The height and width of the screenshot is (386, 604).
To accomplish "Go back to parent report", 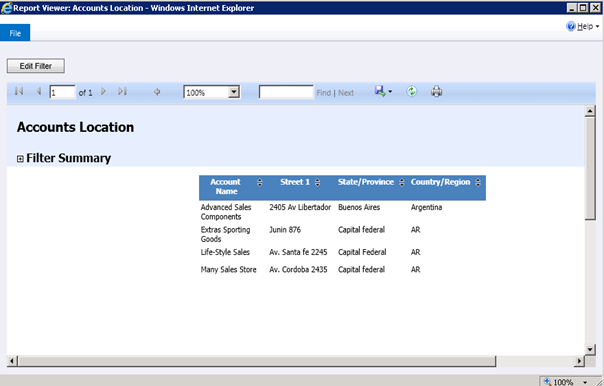I will click(x=157, y=92).
